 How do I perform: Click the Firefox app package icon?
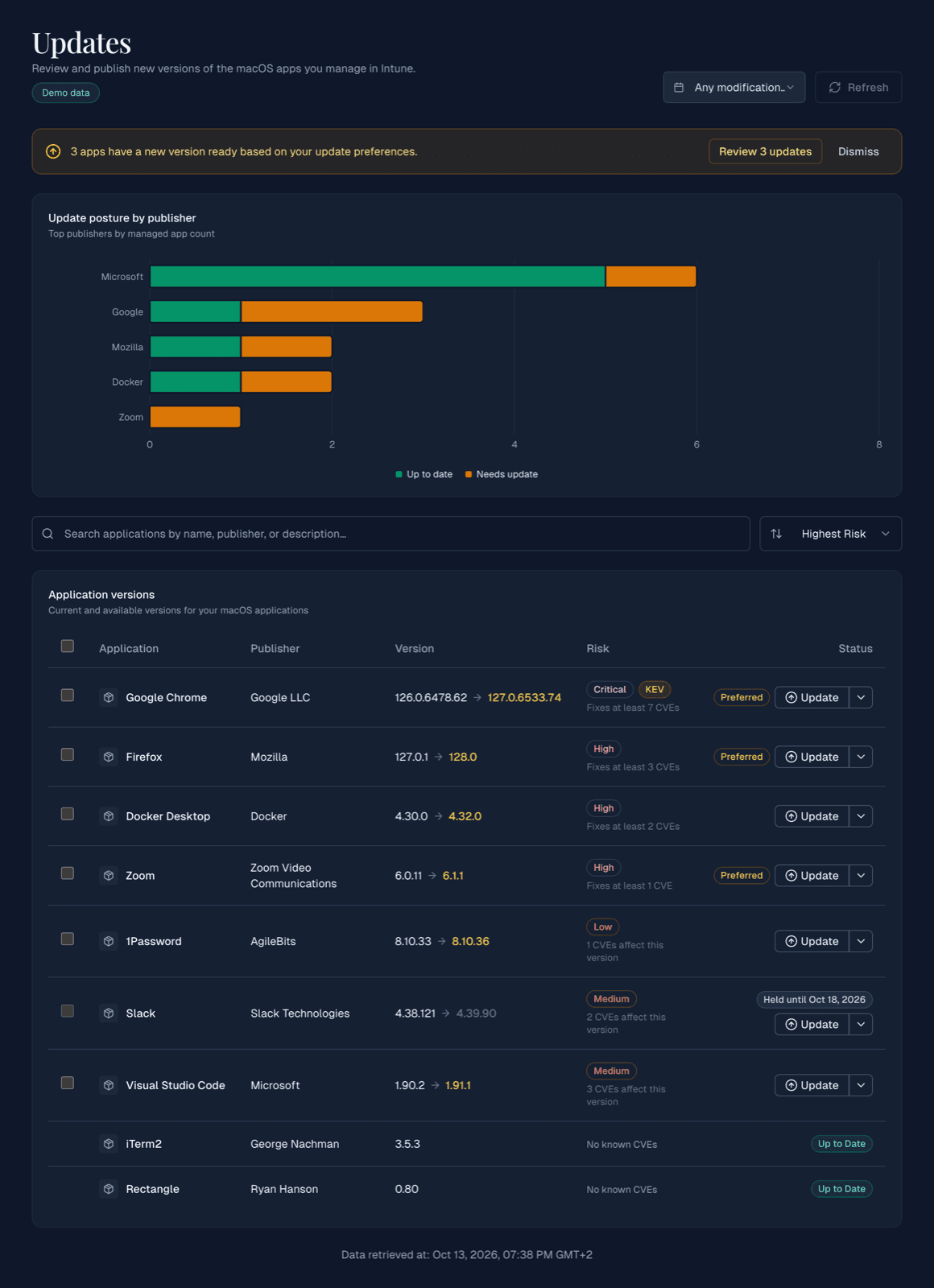point(109,757)
